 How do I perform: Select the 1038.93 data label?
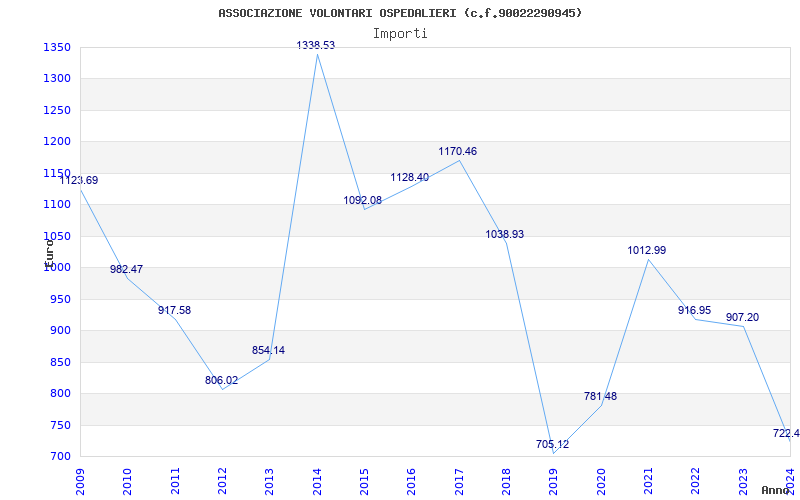(x=505, y=235)
